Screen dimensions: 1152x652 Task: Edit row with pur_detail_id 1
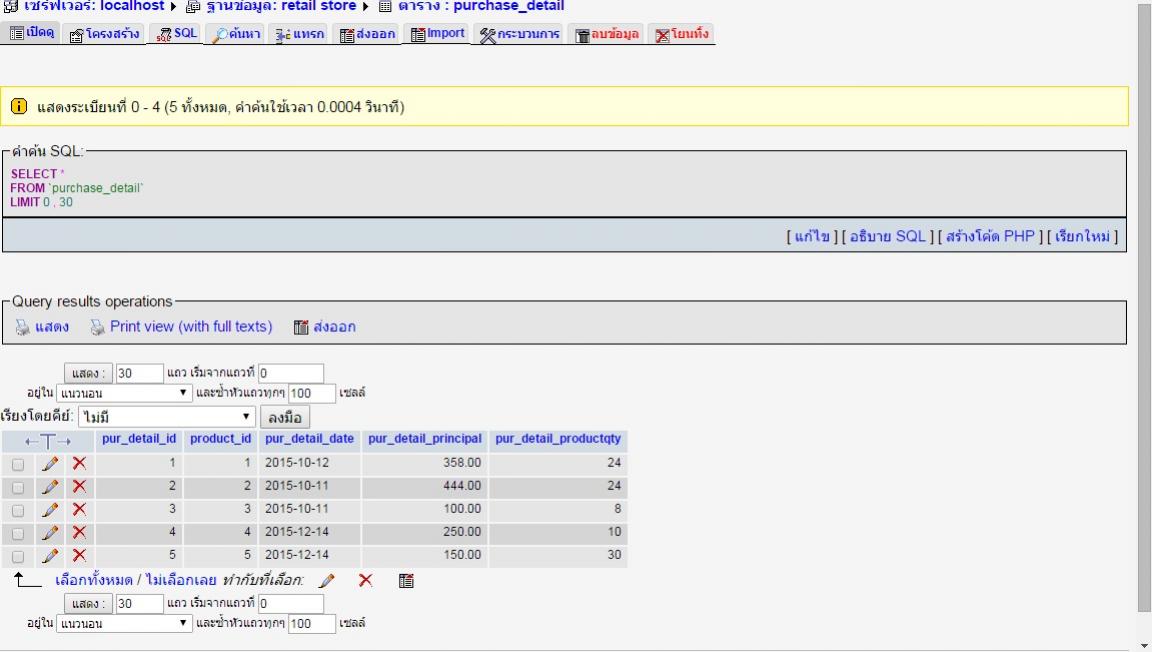tap(50, 464)
